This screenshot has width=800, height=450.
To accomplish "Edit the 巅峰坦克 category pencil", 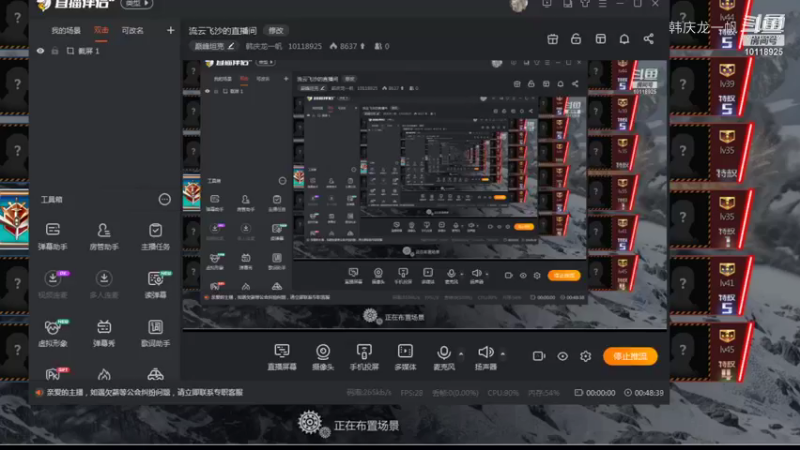I will pyautogui.click(x=231, y=46).
